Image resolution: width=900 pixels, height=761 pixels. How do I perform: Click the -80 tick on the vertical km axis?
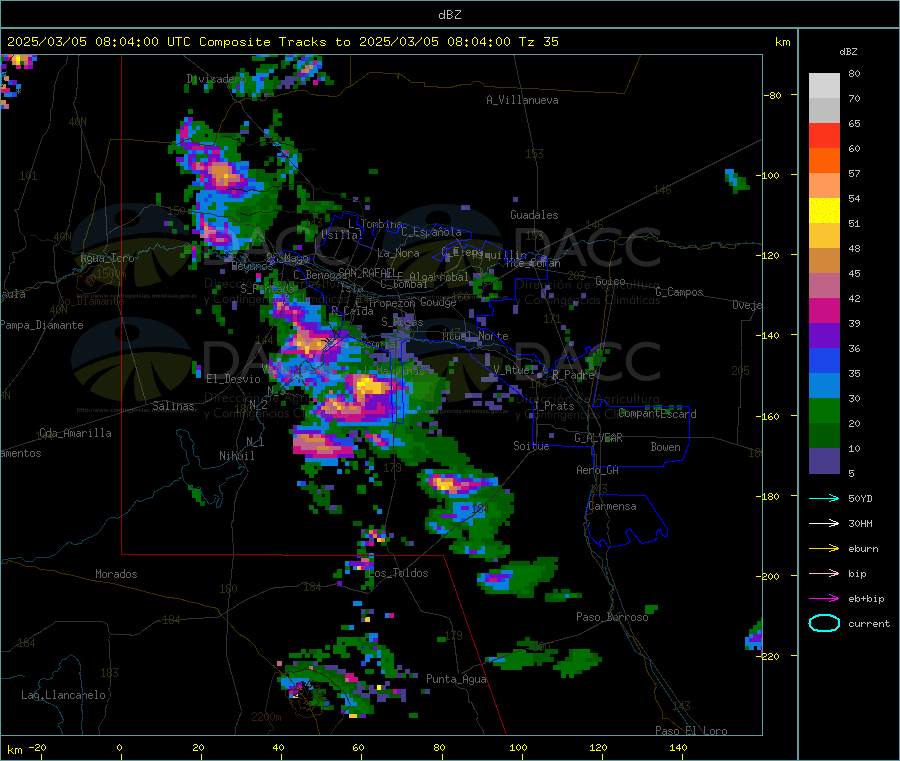[x=772, y=95]
